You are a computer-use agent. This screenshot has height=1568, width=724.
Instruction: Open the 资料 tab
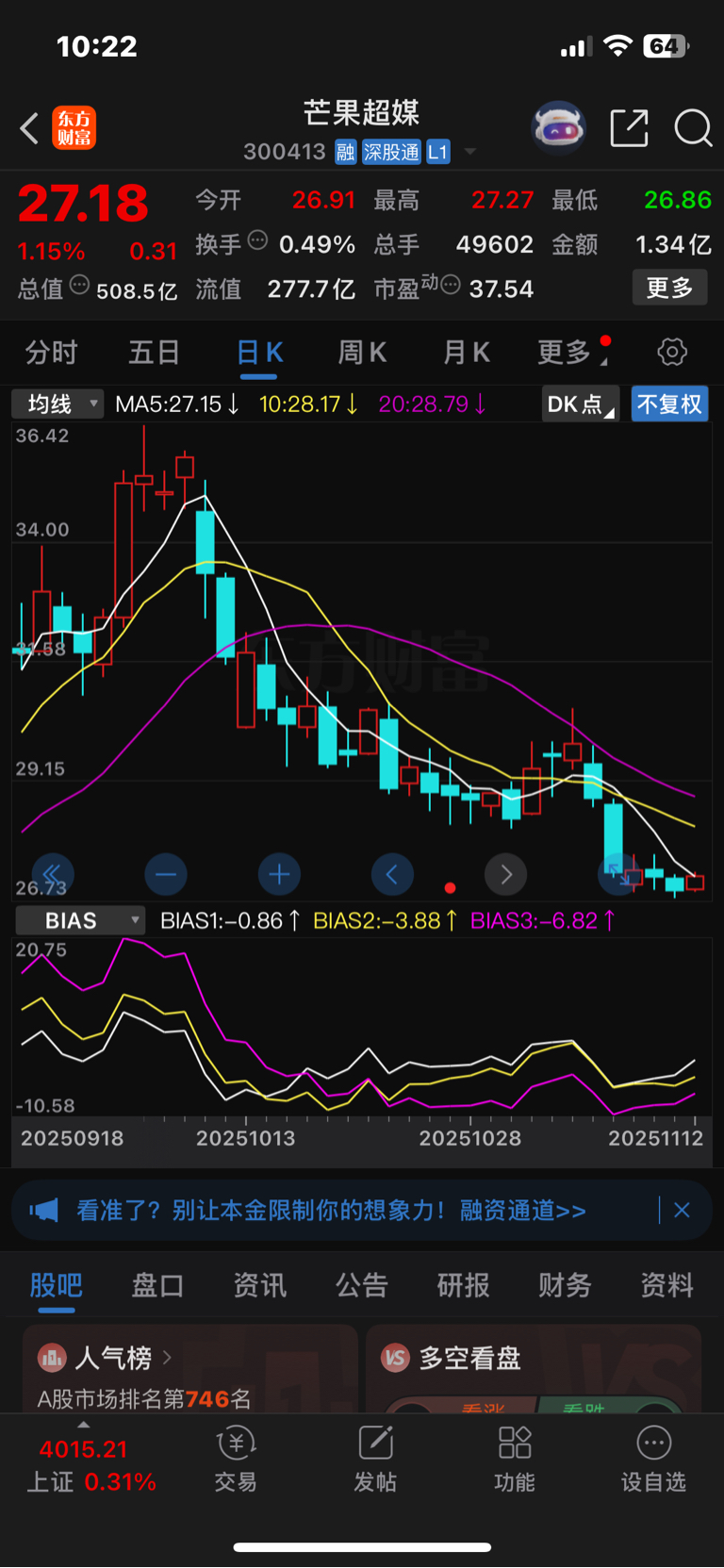[666, 1285]
